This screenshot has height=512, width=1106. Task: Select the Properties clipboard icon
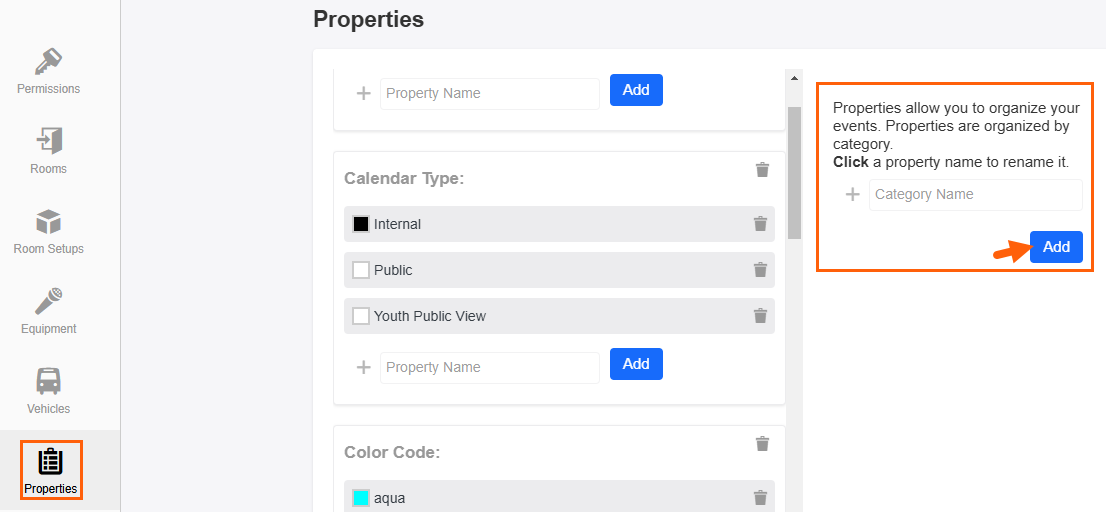(x=50, y=462)
